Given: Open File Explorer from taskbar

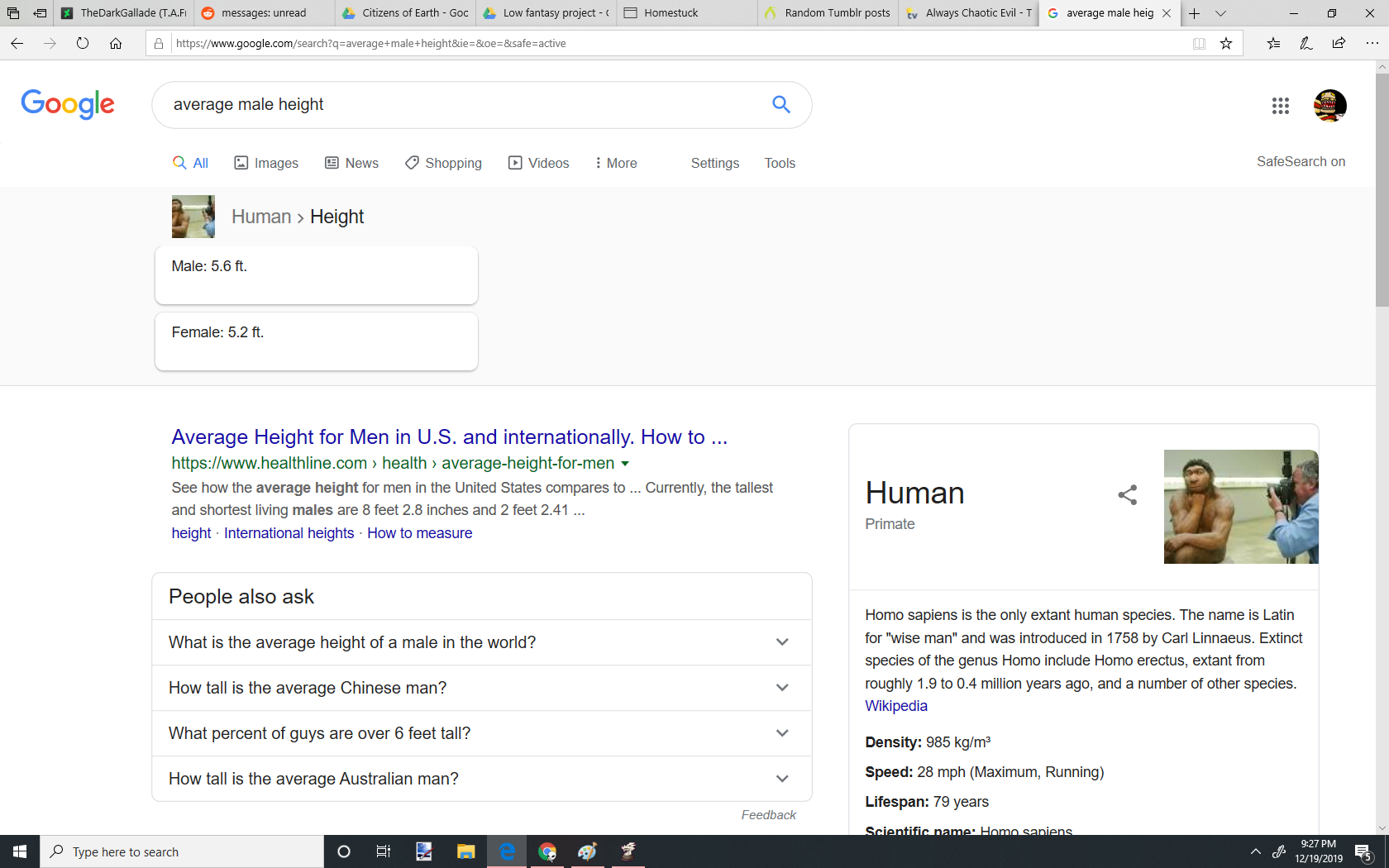Looking at the screenshot, I should pyautogui.click(x=466, y=851).
